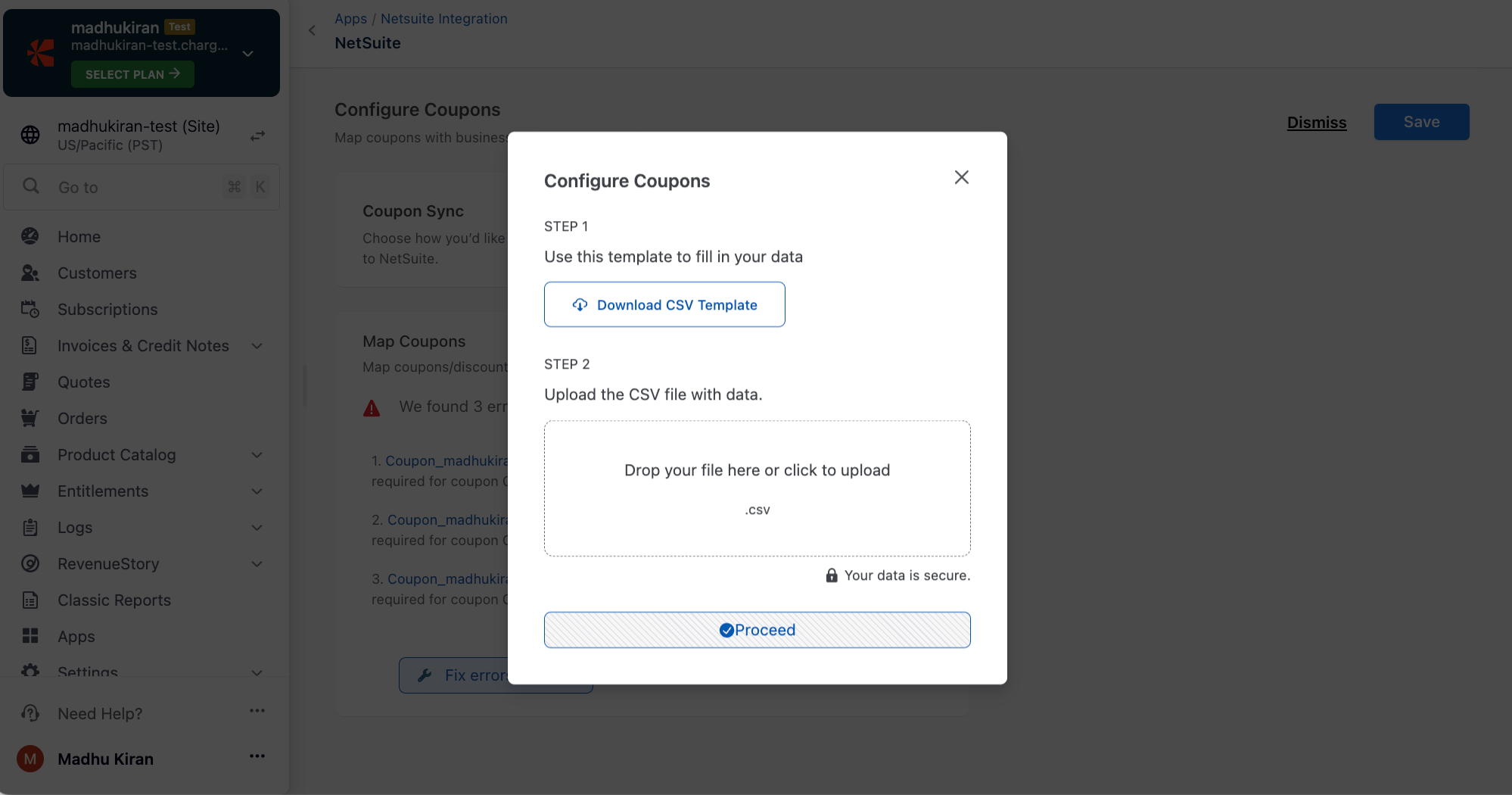
Task: Expand the RevenueStory section
Action: pos(257,564)
